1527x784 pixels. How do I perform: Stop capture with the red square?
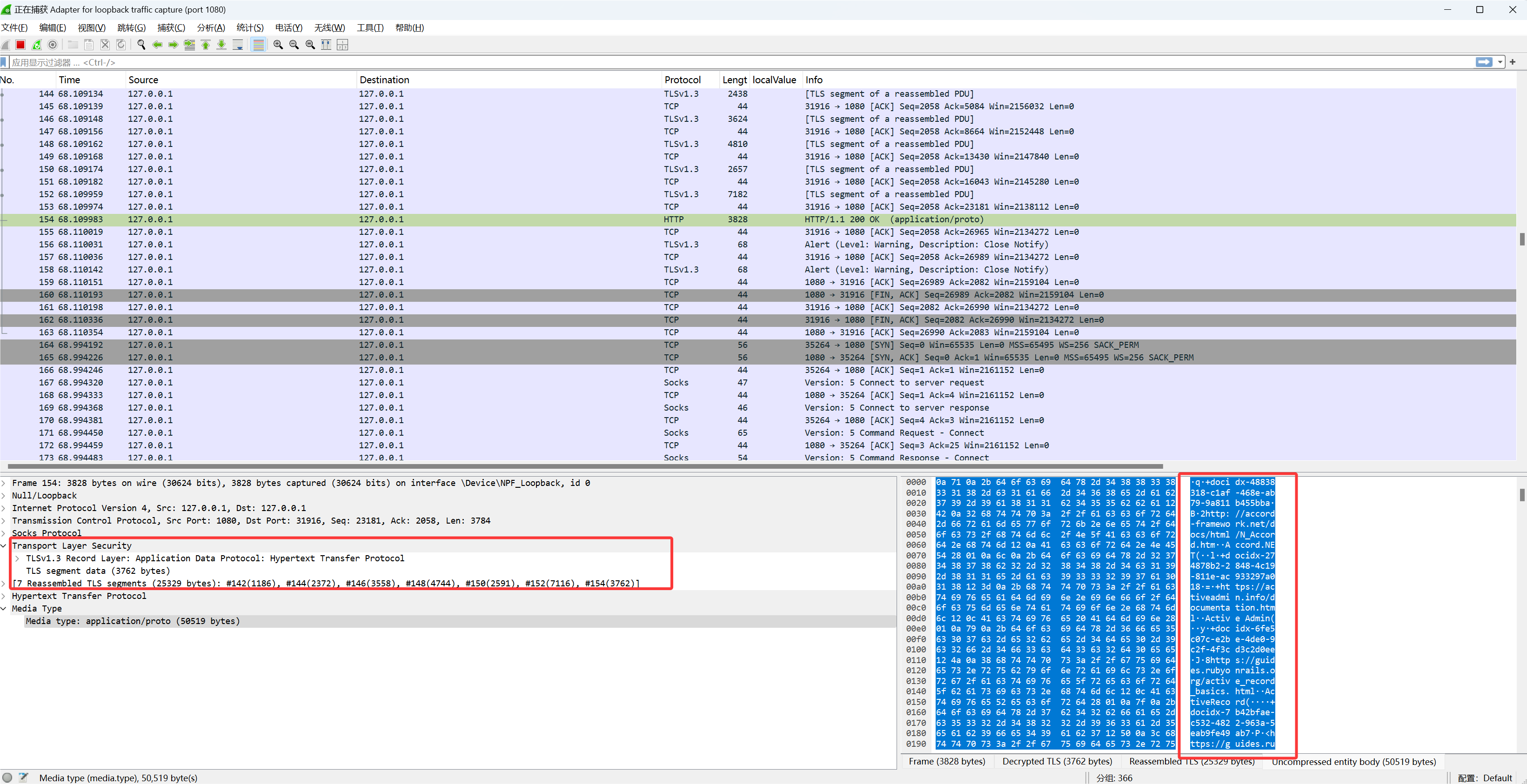click(x=20, y=45)
